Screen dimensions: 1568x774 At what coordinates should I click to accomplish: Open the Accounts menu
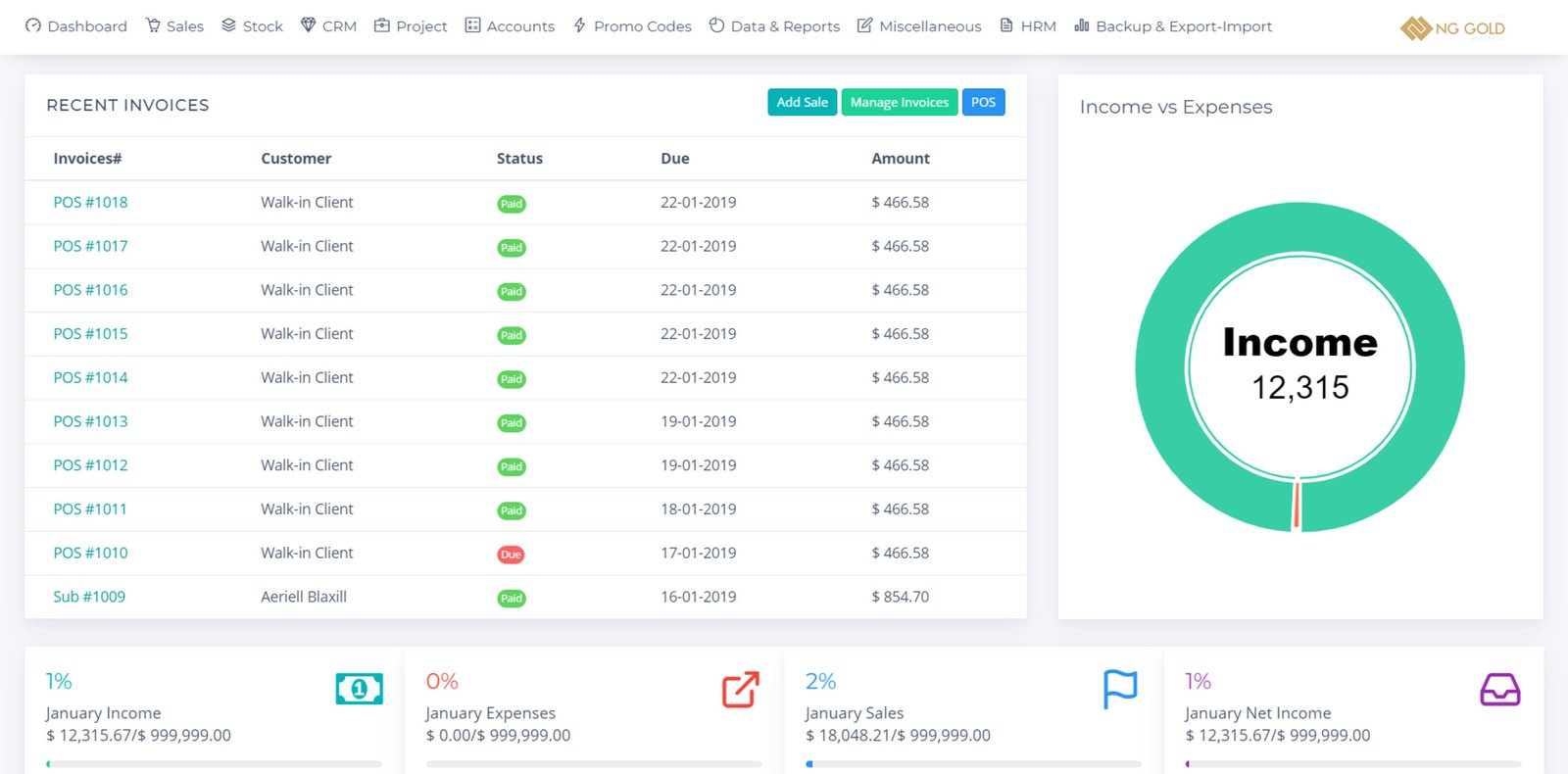click(510, 26)
